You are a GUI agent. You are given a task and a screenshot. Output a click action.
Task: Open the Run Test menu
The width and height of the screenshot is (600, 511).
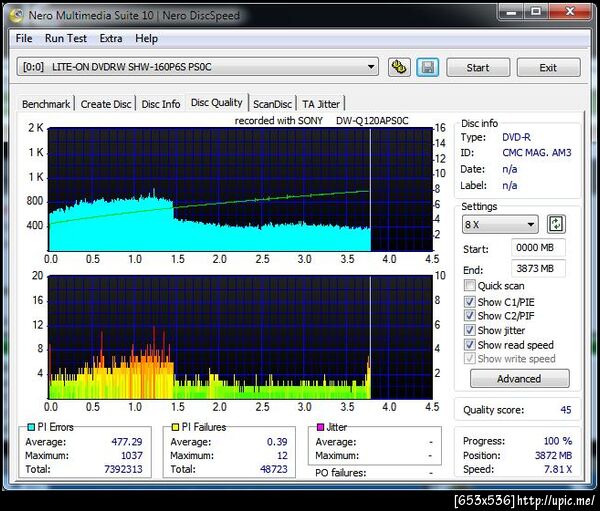[x=65, y=38]
